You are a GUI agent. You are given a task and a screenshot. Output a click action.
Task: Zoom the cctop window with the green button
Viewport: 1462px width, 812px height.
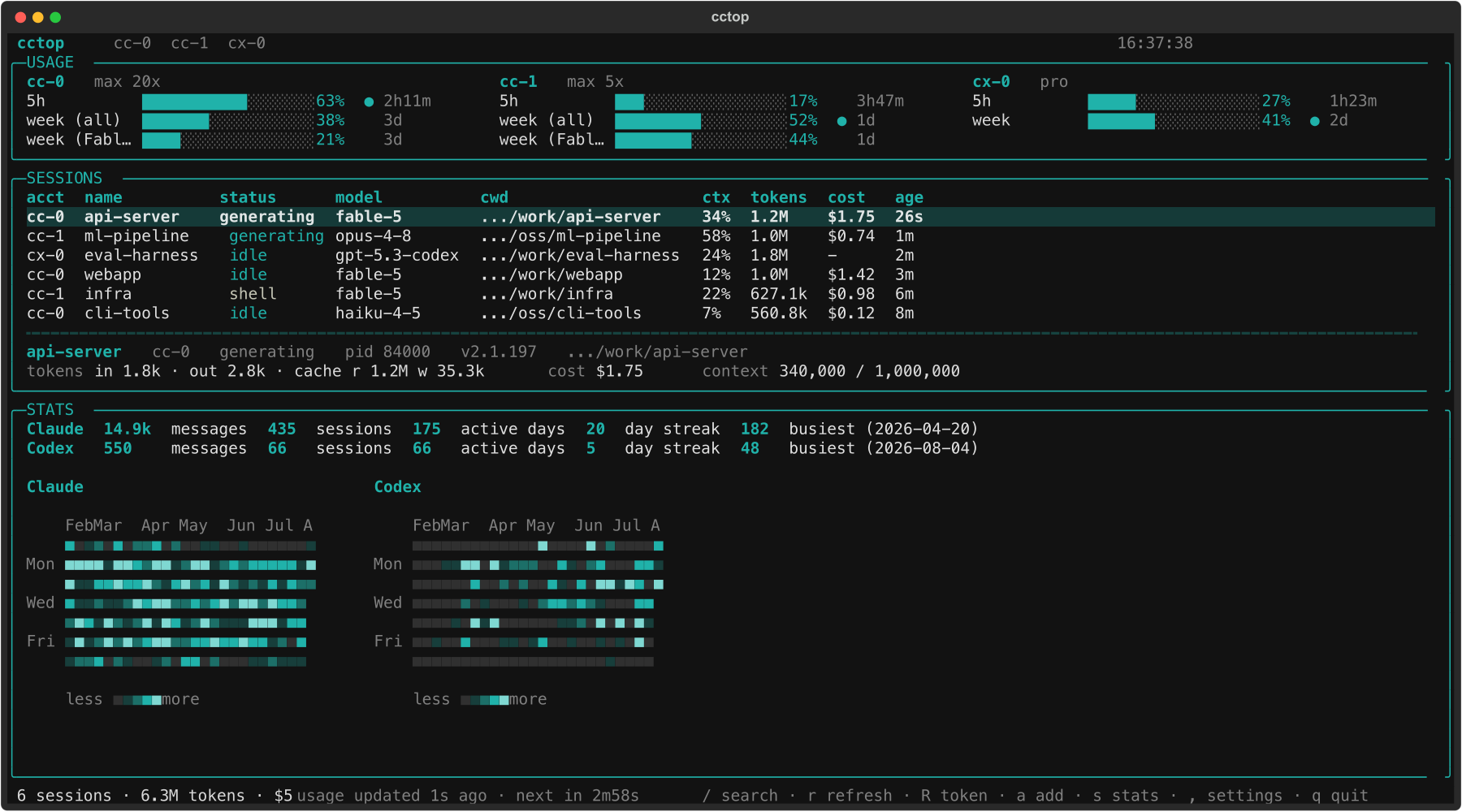[x=55, y=17]
